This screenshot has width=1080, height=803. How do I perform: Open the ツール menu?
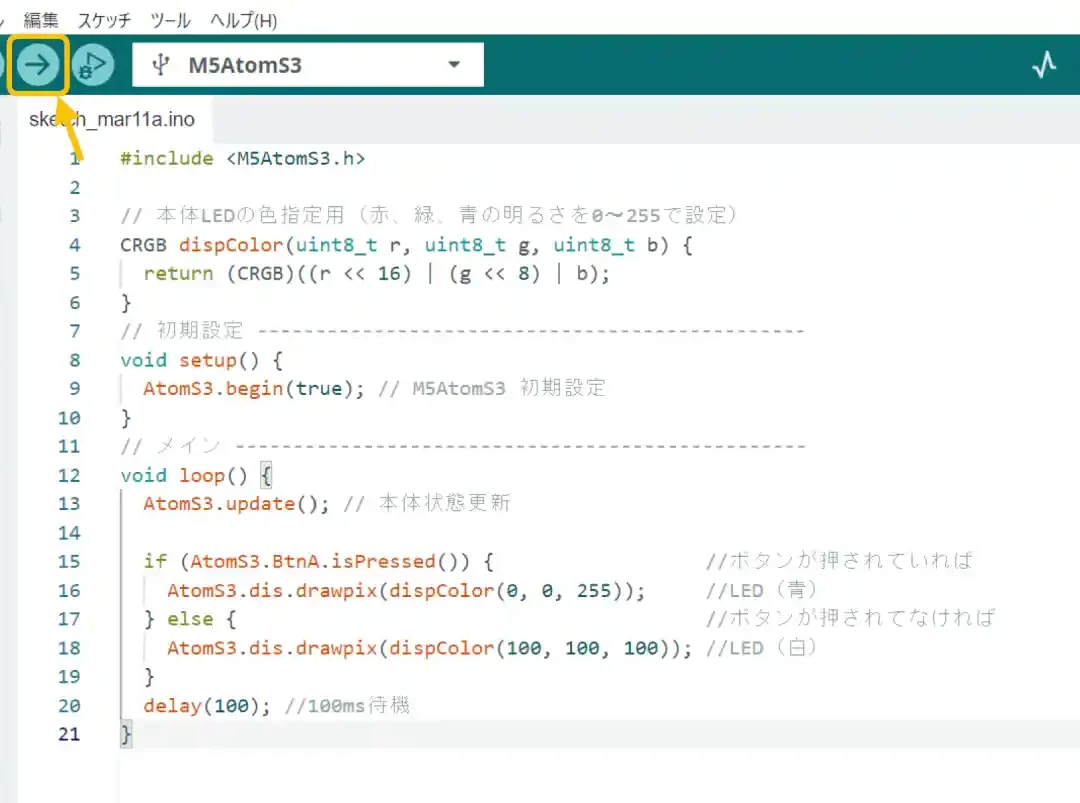[170, 20]
